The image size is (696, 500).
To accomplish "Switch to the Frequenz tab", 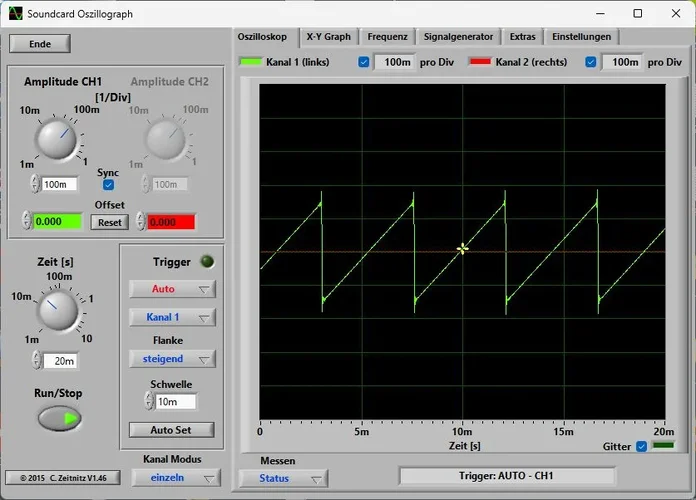I will coord(387,37).
